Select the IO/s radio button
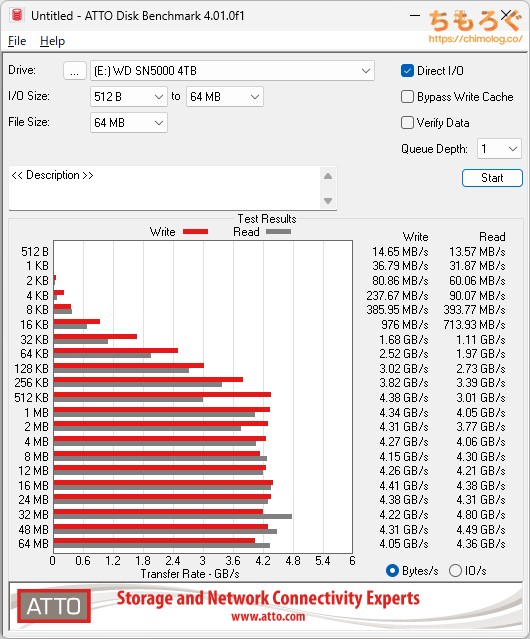 (x=455, y=571)
